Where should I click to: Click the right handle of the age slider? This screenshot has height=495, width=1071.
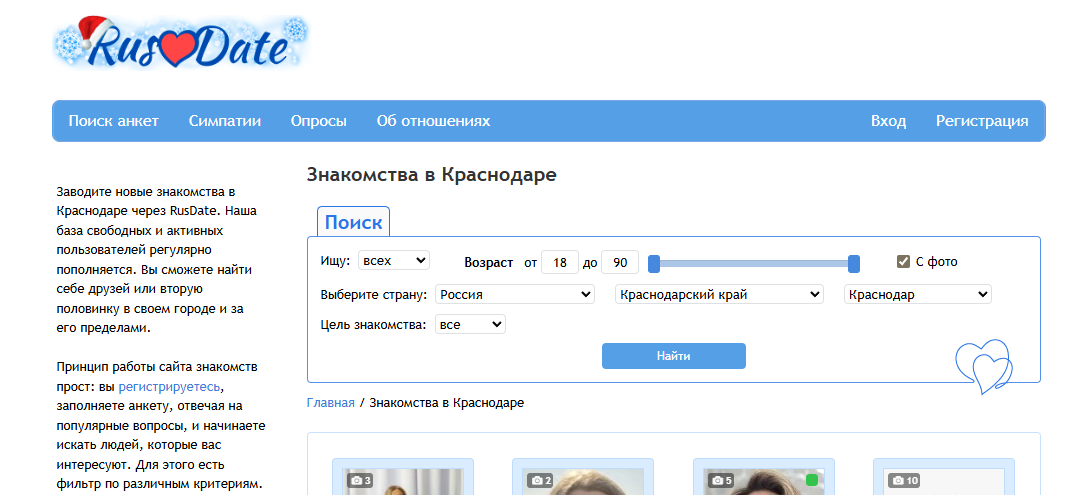854,264
